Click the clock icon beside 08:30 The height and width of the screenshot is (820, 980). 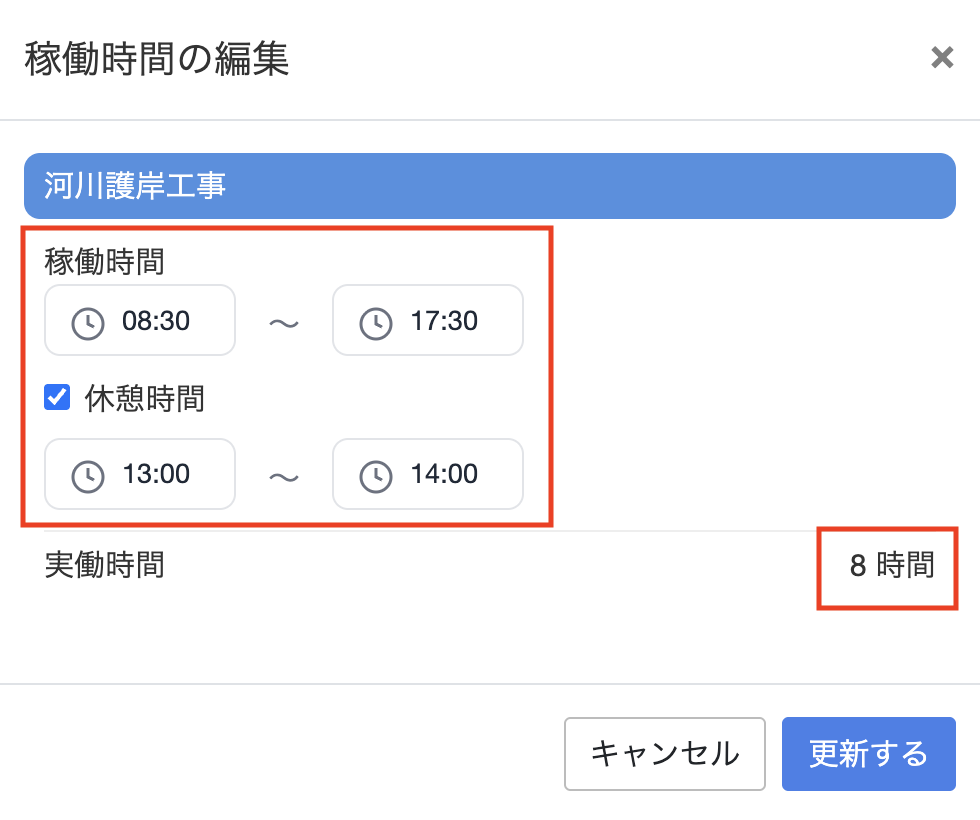coord(88,323)
